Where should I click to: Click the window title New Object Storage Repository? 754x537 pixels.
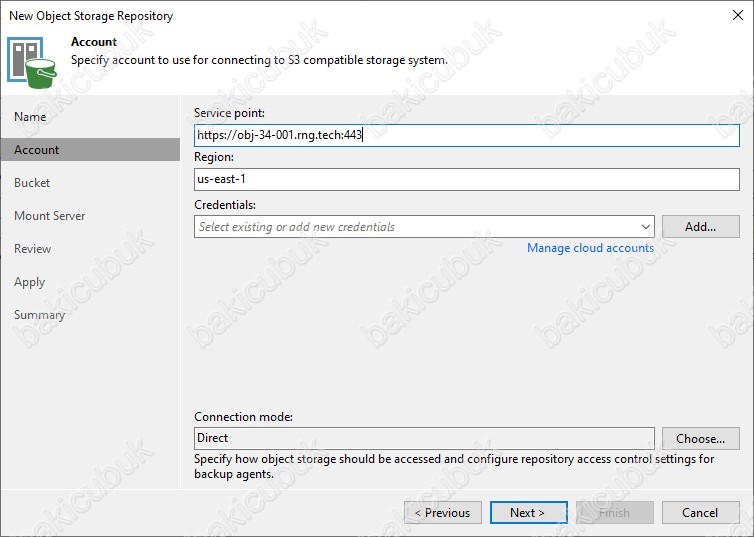(91, 16)
